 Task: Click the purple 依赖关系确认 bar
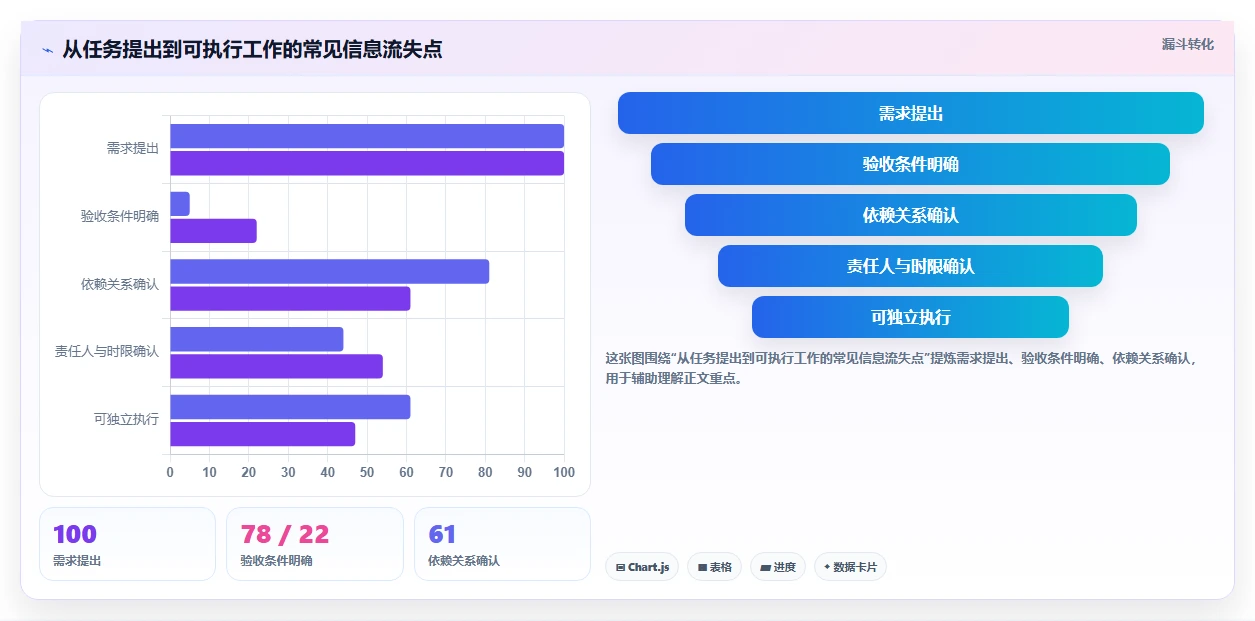click(290, 298)
